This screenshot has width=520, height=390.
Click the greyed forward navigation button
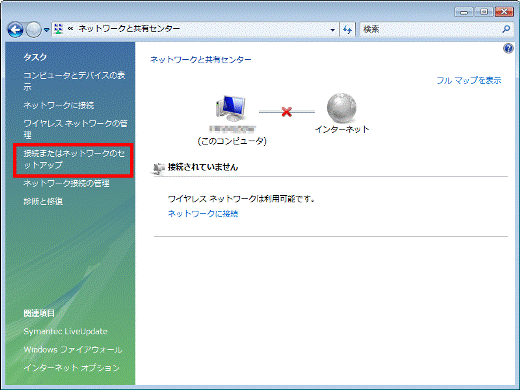pos(33,30)
